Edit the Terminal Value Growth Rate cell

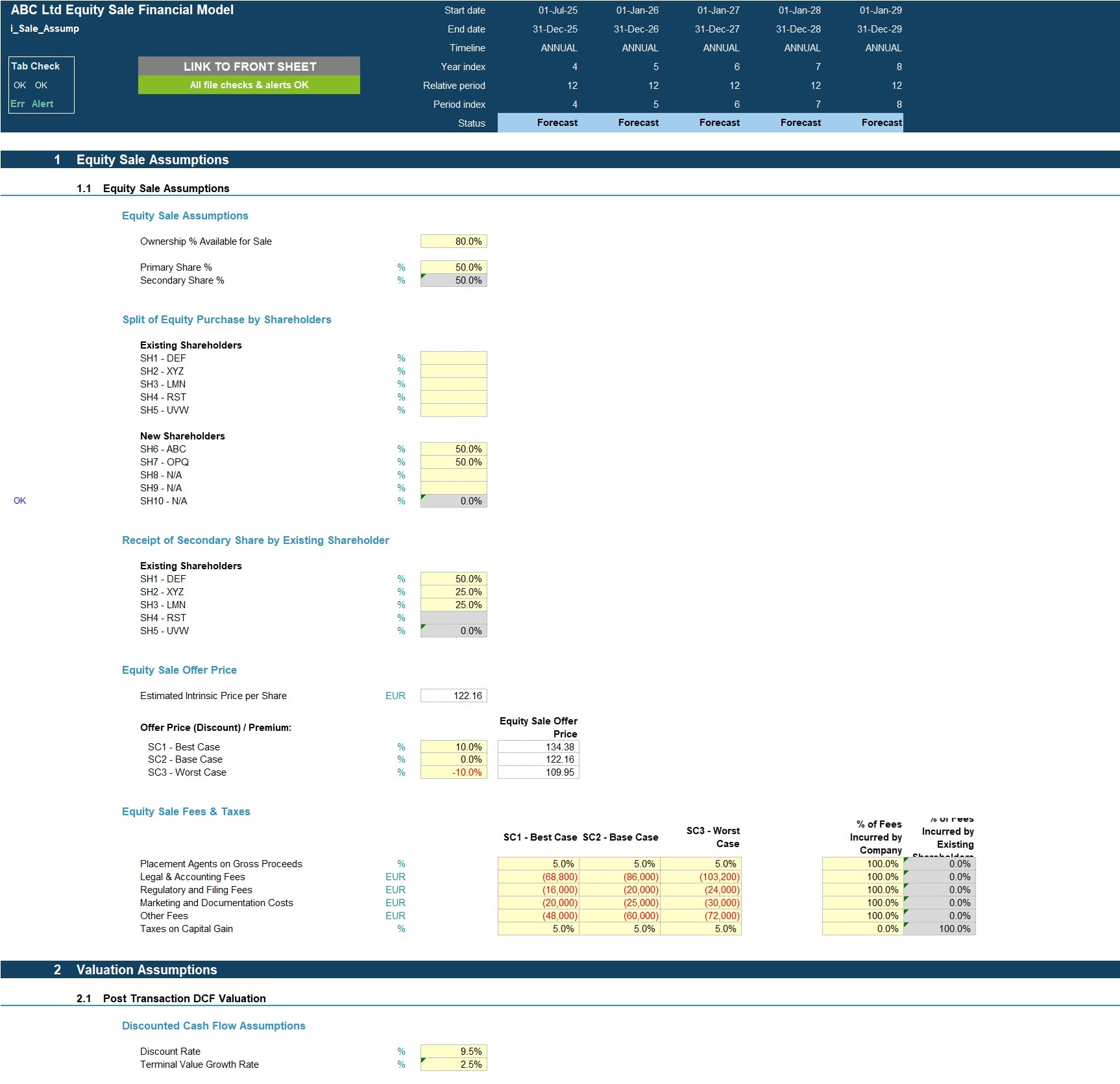point(453,1064)
